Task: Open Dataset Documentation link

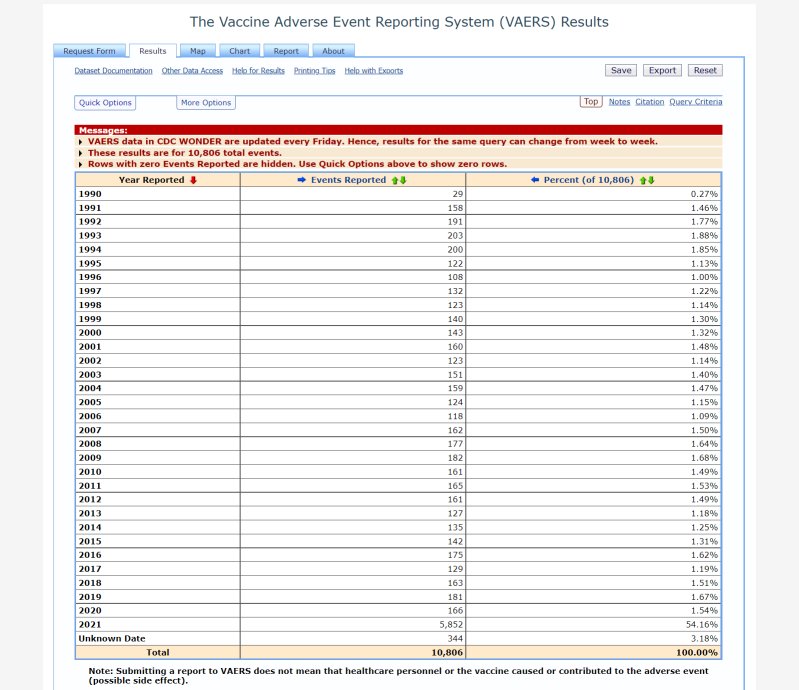Action: pyautogui.click(x=113, y=71)
